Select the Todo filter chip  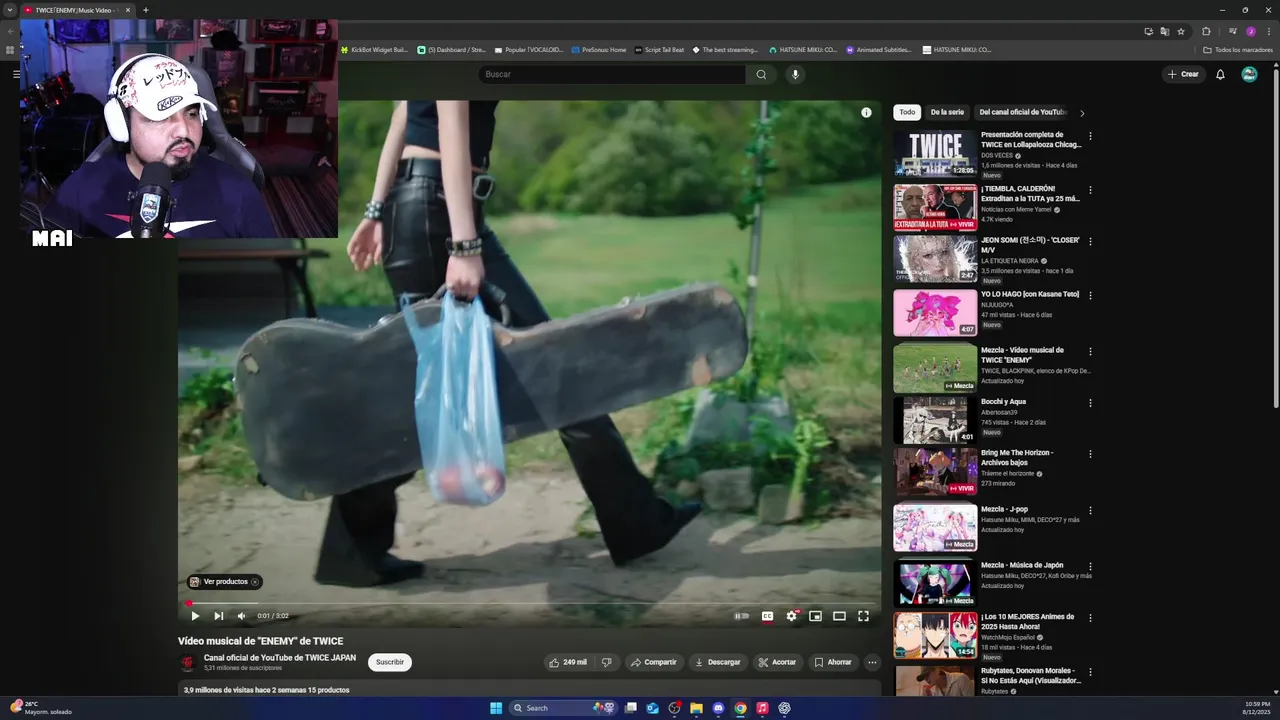coord(907,112)
